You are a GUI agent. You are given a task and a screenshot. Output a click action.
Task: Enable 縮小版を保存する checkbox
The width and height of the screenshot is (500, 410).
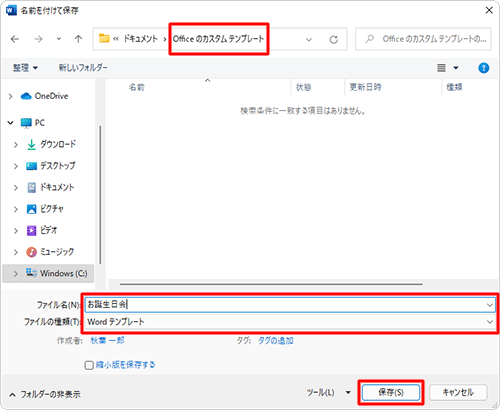[89, 365]
